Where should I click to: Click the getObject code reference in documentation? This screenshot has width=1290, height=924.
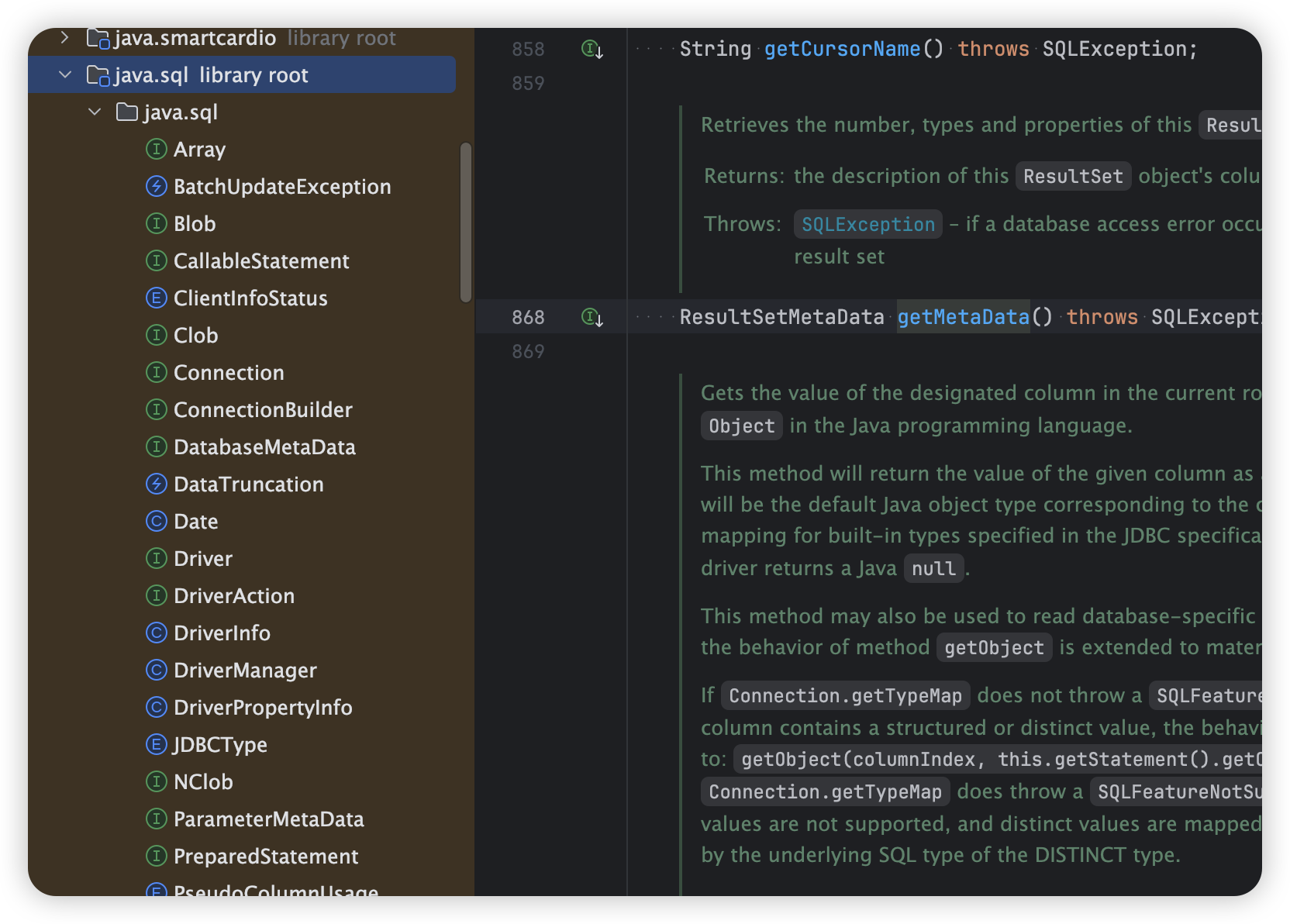994,648
